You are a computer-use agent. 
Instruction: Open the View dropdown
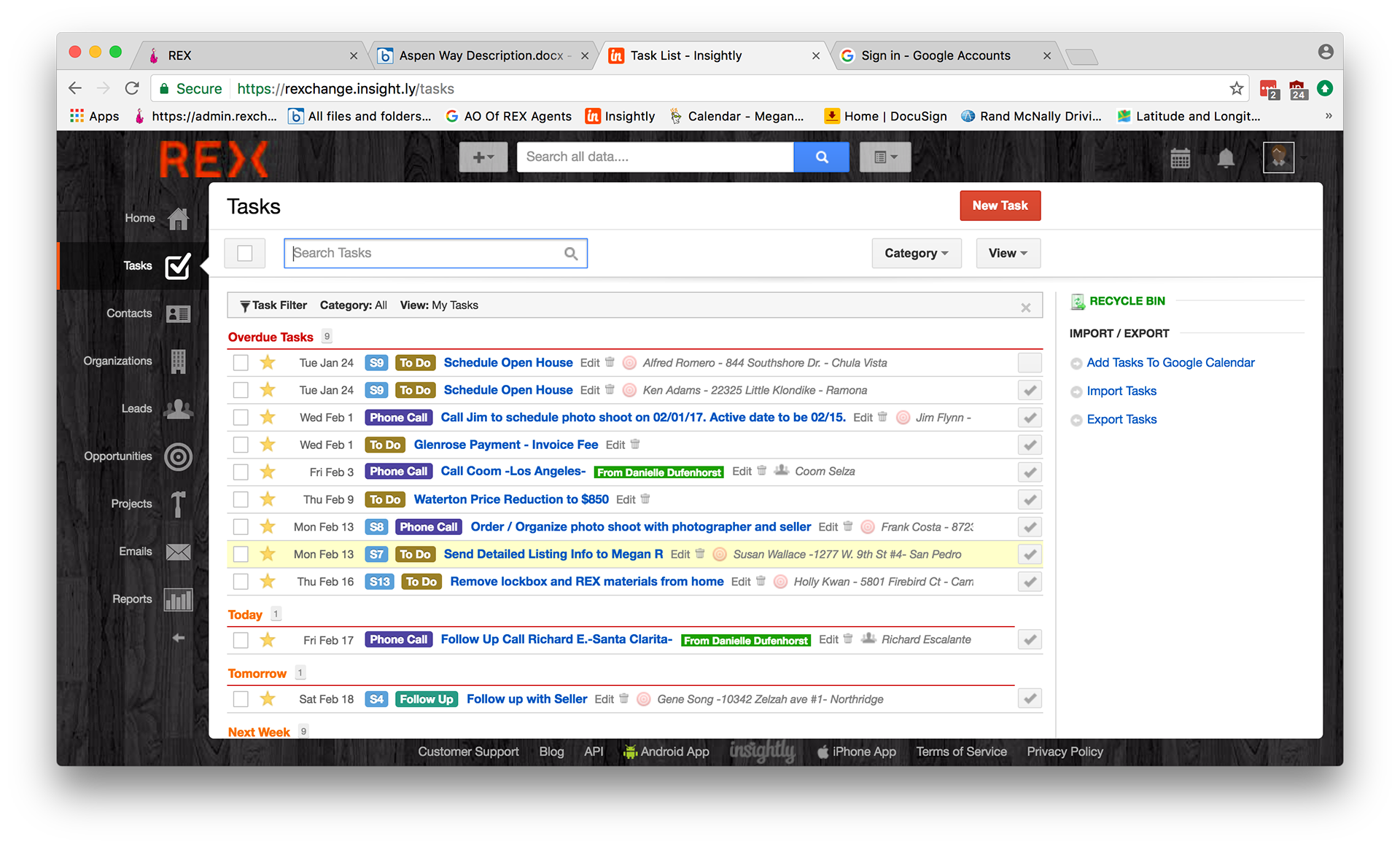(x=1008, y=253)
